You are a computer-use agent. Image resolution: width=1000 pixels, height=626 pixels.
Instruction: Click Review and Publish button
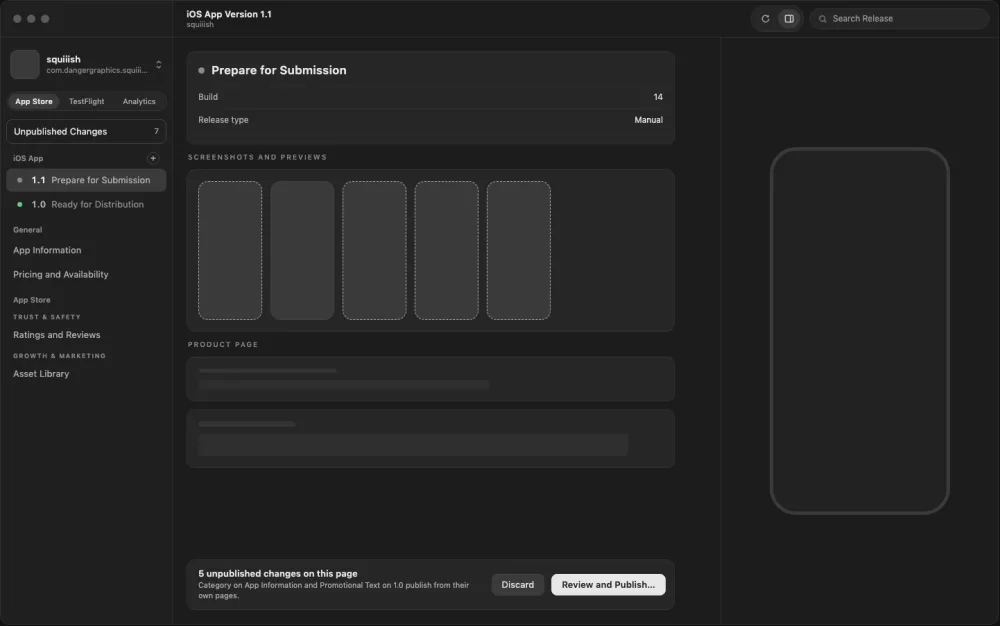(608, 585)
